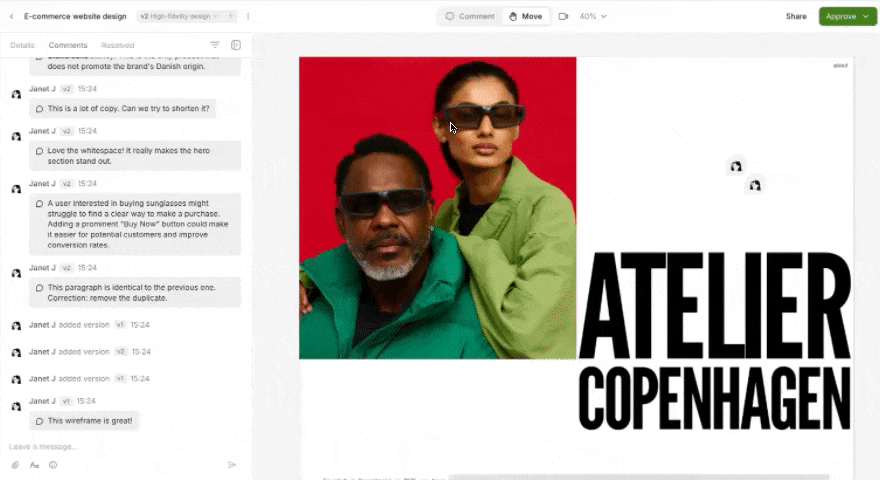
Task: Collapse the sidebar with the panel icon
Action: (236, 45)
